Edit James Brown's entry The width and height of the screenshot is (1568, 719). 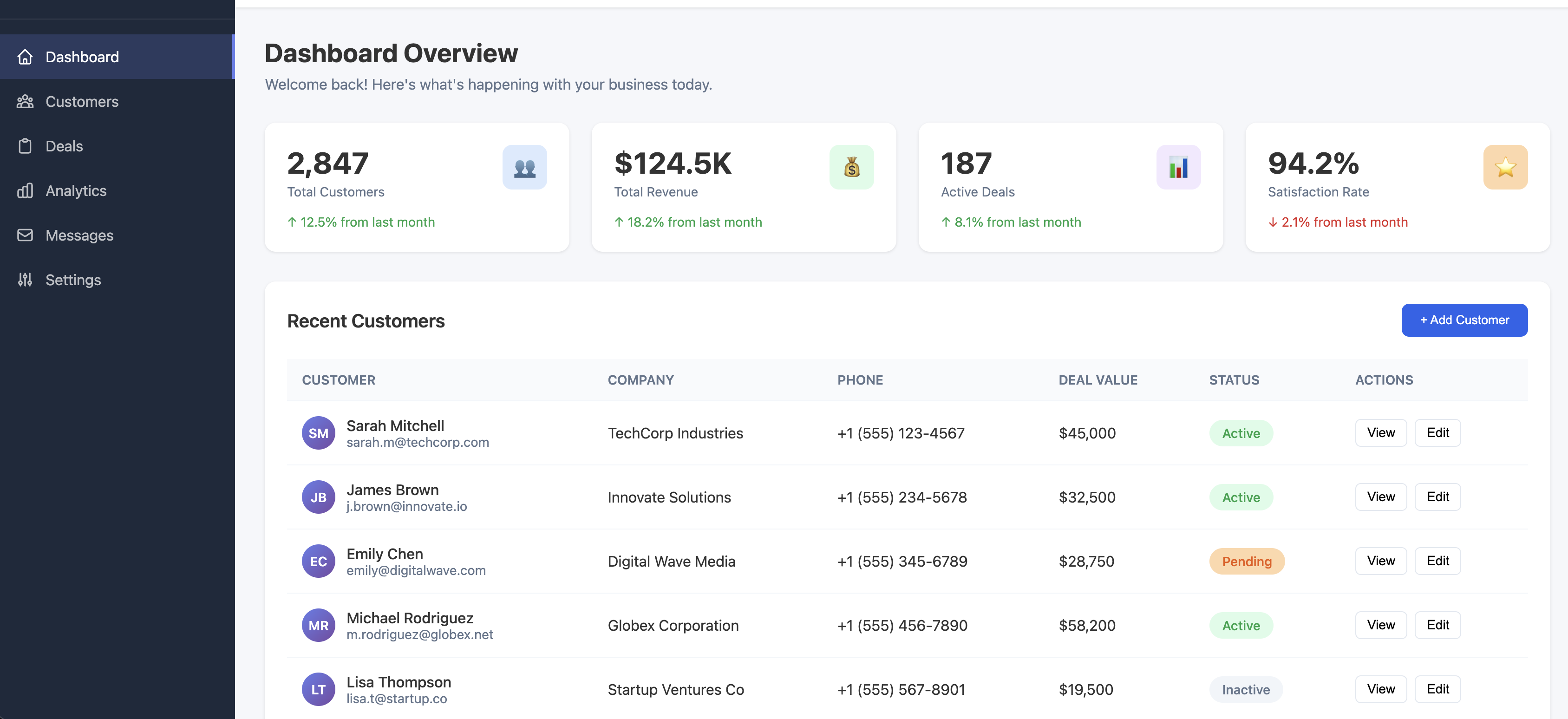1437,496
